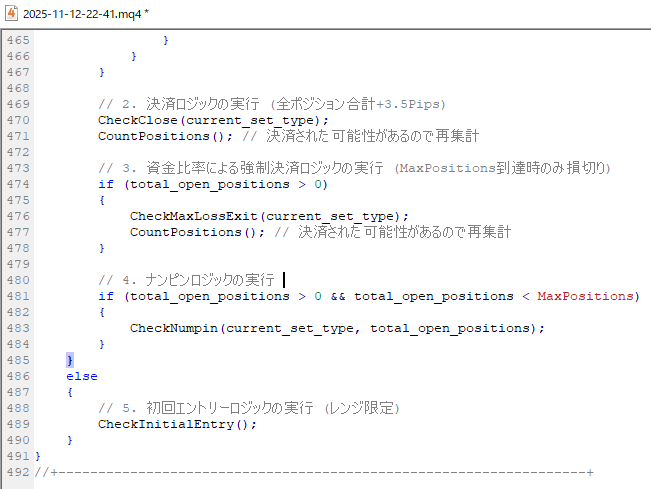Click line number 481 in the gutter

[16, 296]
